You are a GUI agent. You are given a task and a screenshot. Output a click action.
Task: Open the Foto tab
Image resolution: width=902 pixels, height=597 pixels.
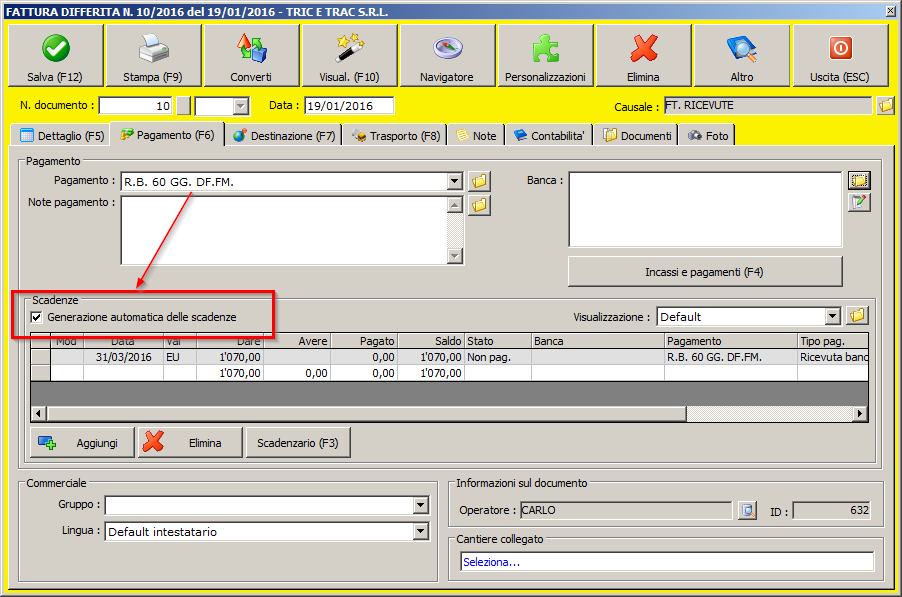(x=708, y=136)
